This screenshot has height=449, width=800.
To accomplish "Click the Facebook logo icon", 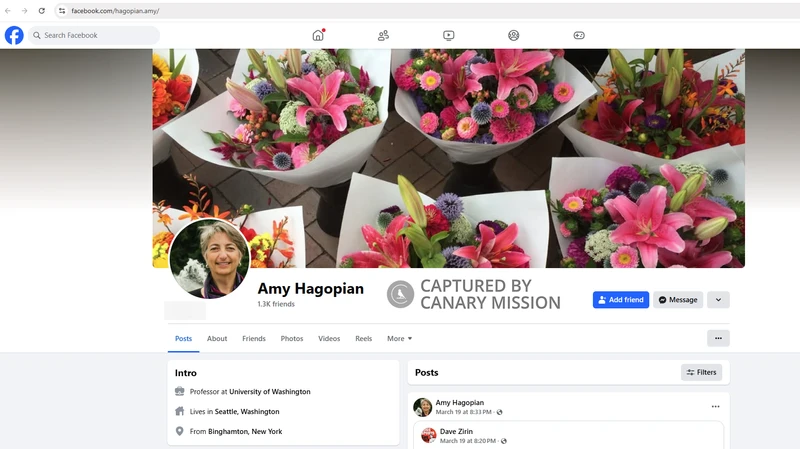I will point(14,35).
